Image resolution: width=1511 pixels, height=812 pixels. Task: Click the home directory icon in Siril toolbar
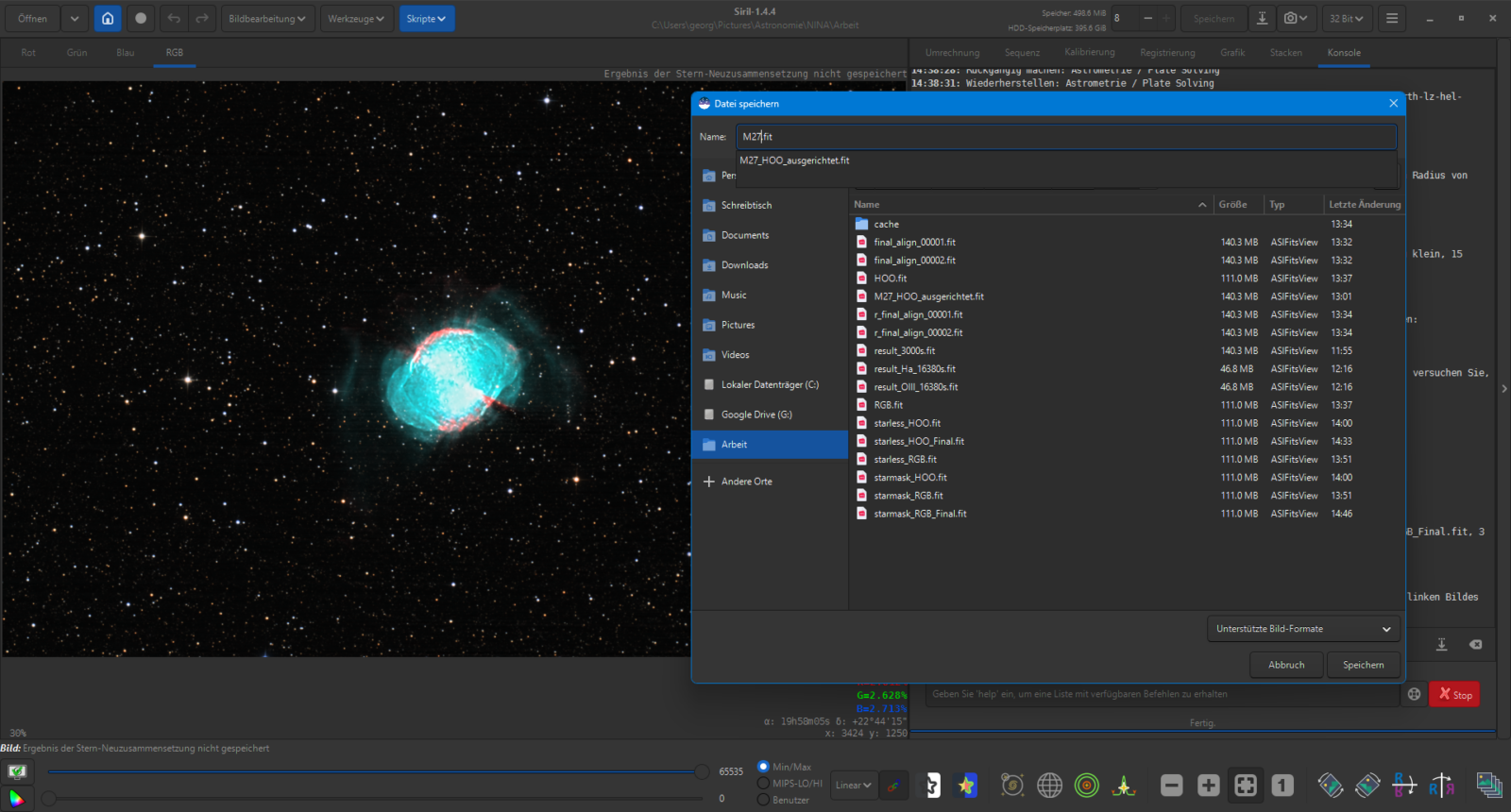[x=108, y=18]
